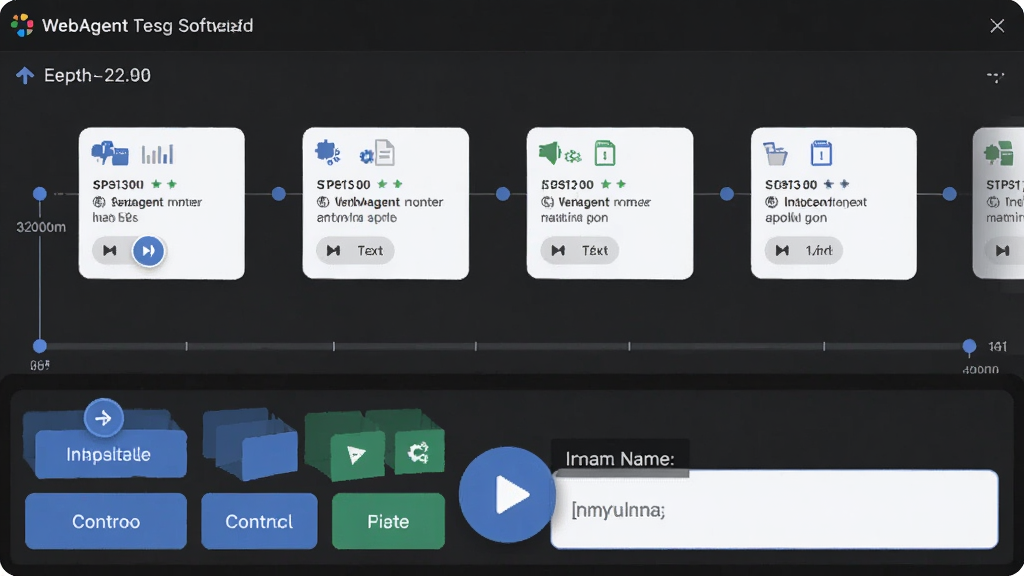Click the skip-back icon on the SP81300 card
Viewport: 1024px width, 576px height.
[x=110, y=251]
